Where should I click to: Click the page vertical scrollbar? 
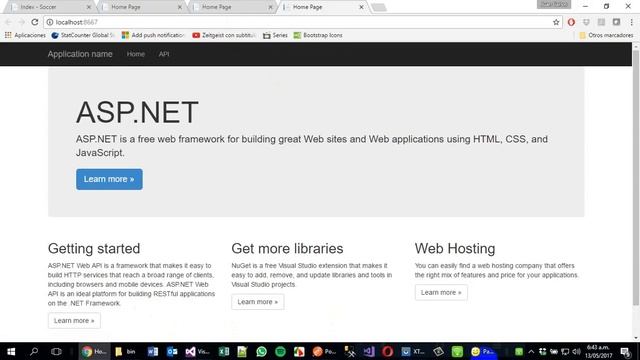tap(636, 178)
